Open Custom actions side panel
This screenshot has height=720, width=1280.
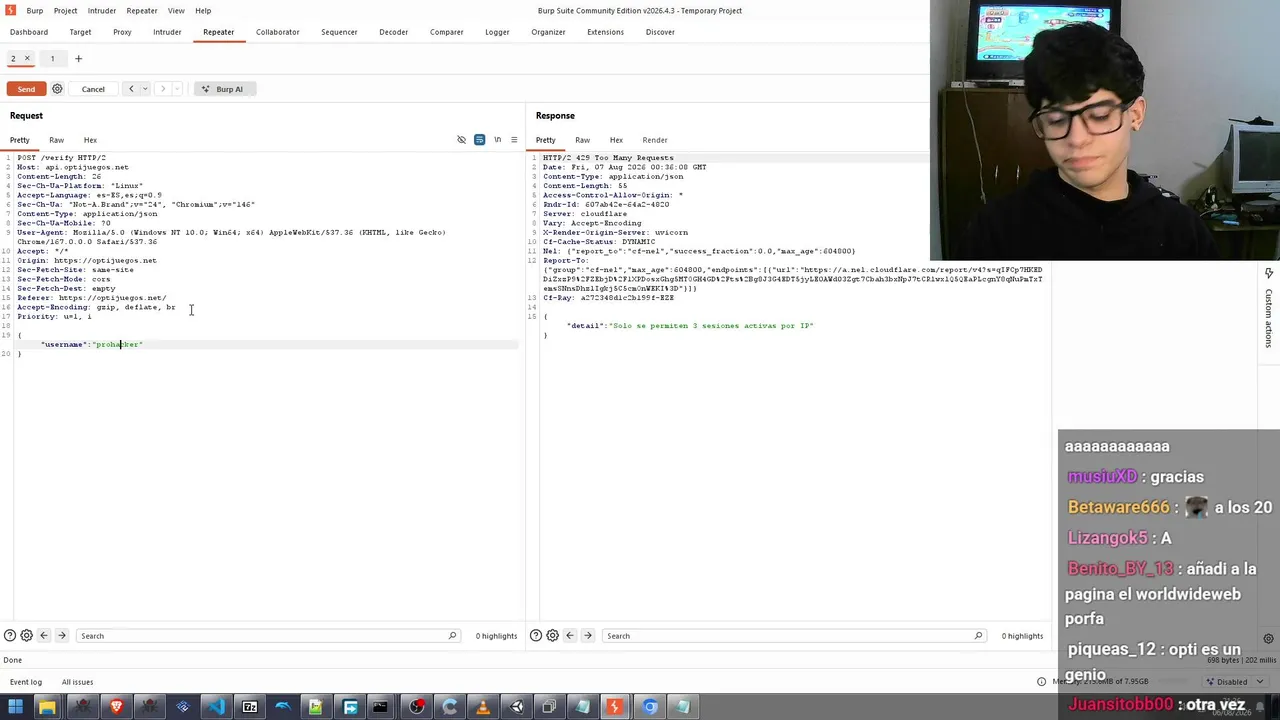pyautogui.click(x=1269, y=309)
